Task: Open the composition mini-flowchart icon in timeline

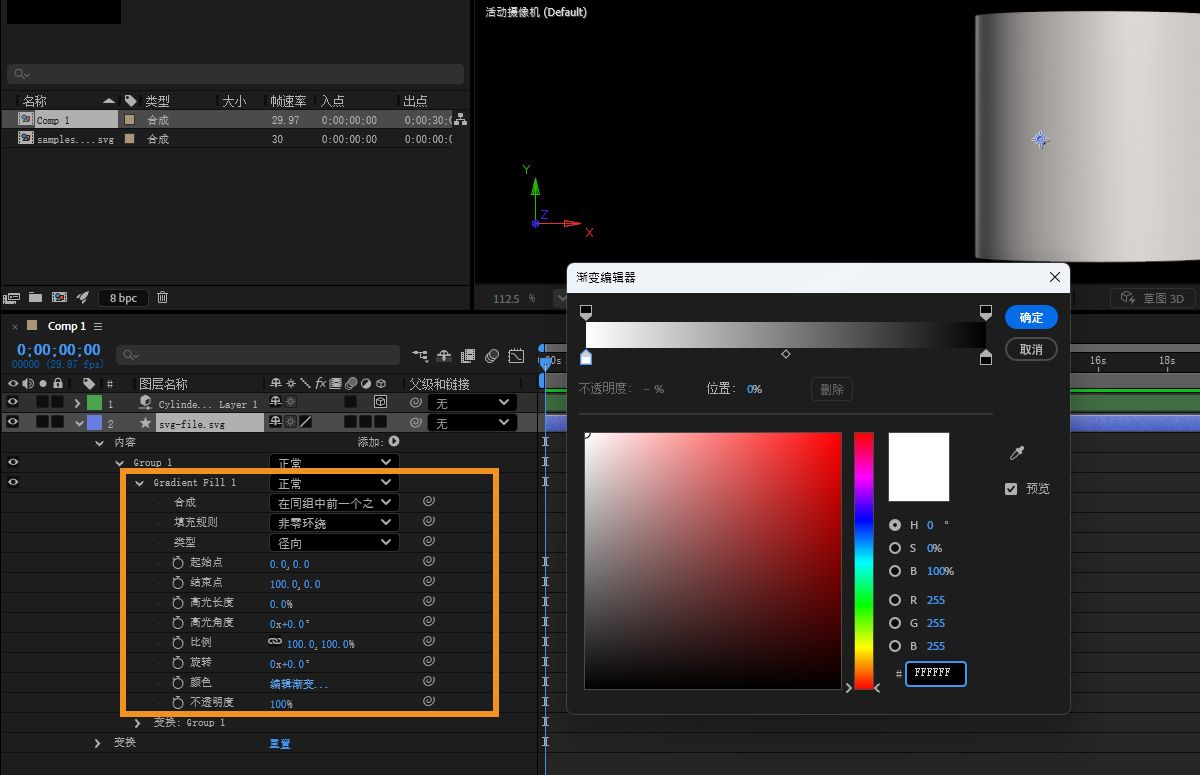Action: pos(420,355)
